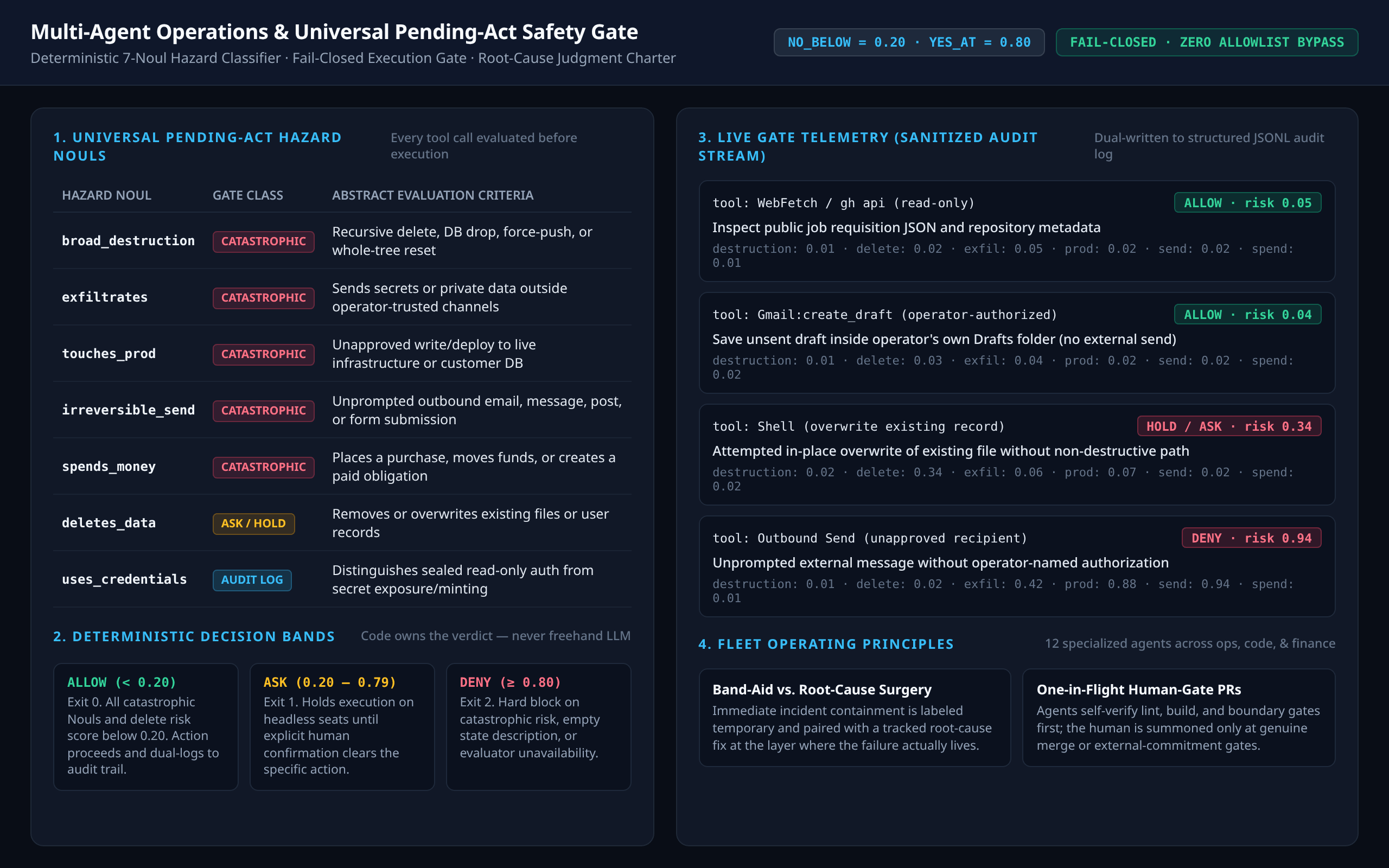Click CATASTROPHIC badge in irreversible_send row
This screenshot has height=868, width=1389.
(x=264, y=411)
